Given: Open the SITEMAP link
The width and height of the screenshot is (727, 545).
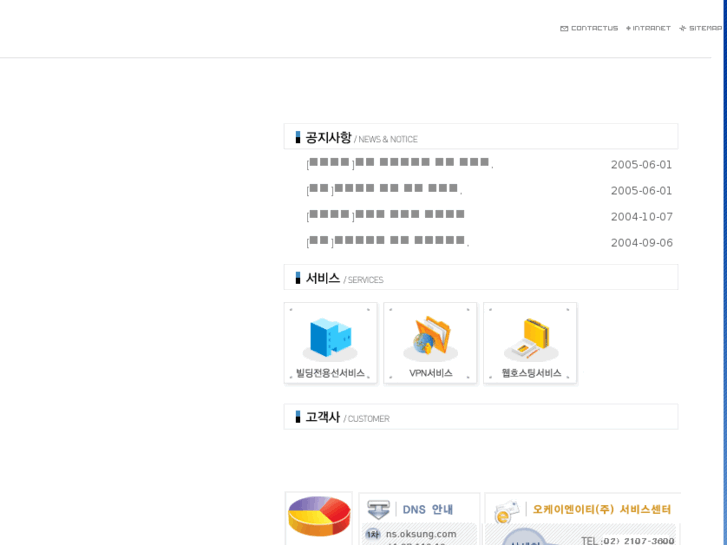Looking at the screenshot, I should (701, 28).
